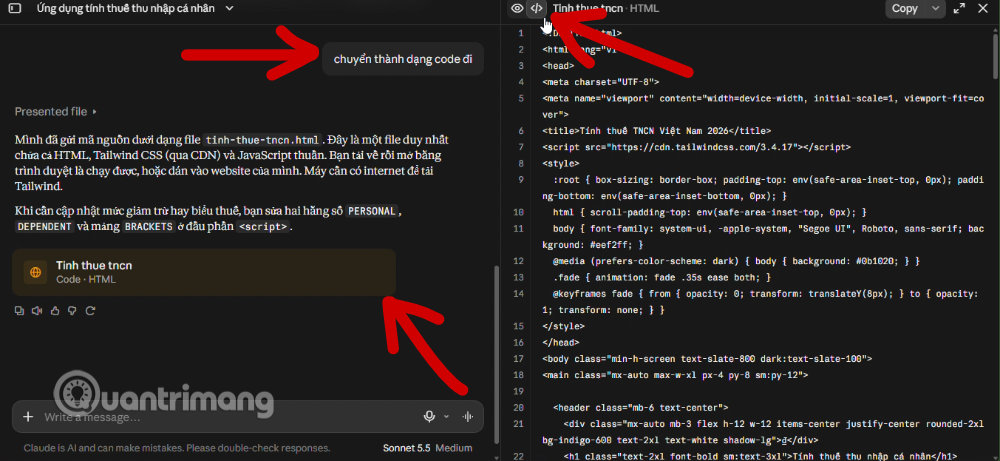Screen dimensions: 1000x461
Task: Click the inline code tinh-thue-tncn.html
Action: click(x=261, y=140)
